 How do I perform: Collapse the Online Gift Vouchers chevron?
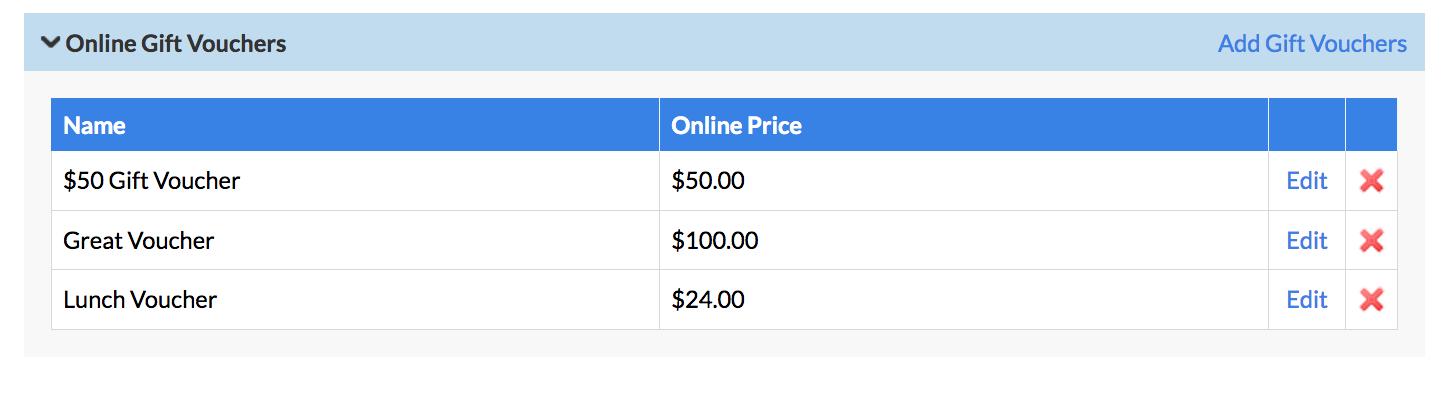[50, 43]
